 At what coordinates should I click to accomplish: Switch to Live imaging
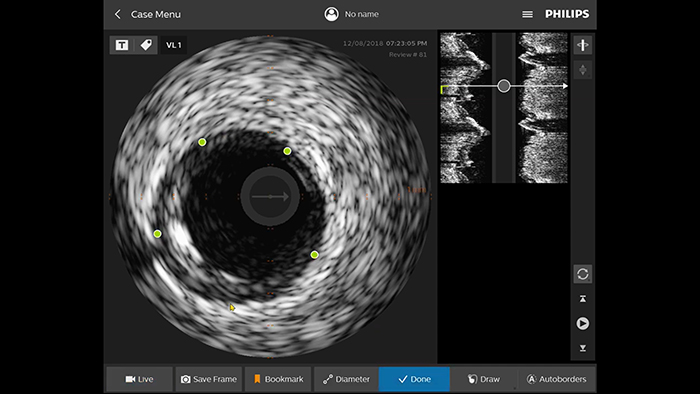139,379
